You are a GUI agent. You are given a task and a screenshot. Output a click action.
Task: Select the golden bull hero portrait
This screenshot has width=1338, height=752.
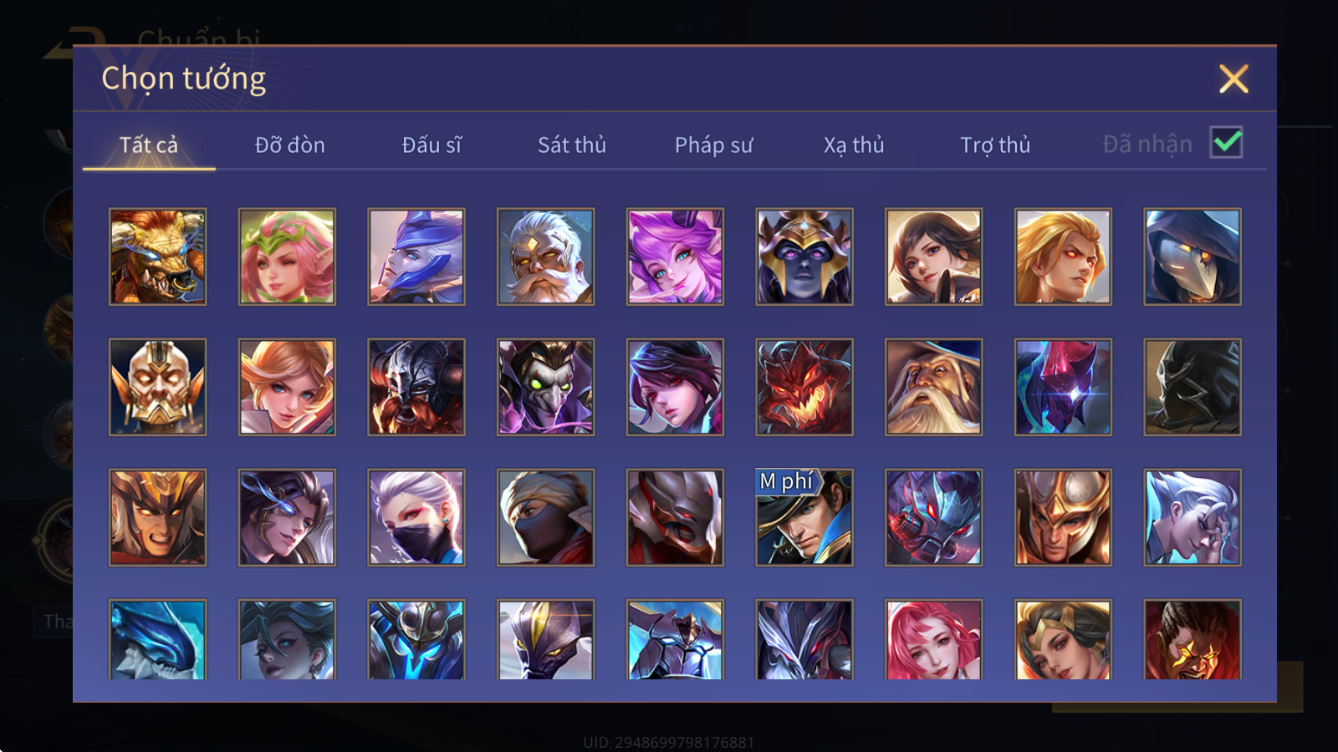click(157, 256)
